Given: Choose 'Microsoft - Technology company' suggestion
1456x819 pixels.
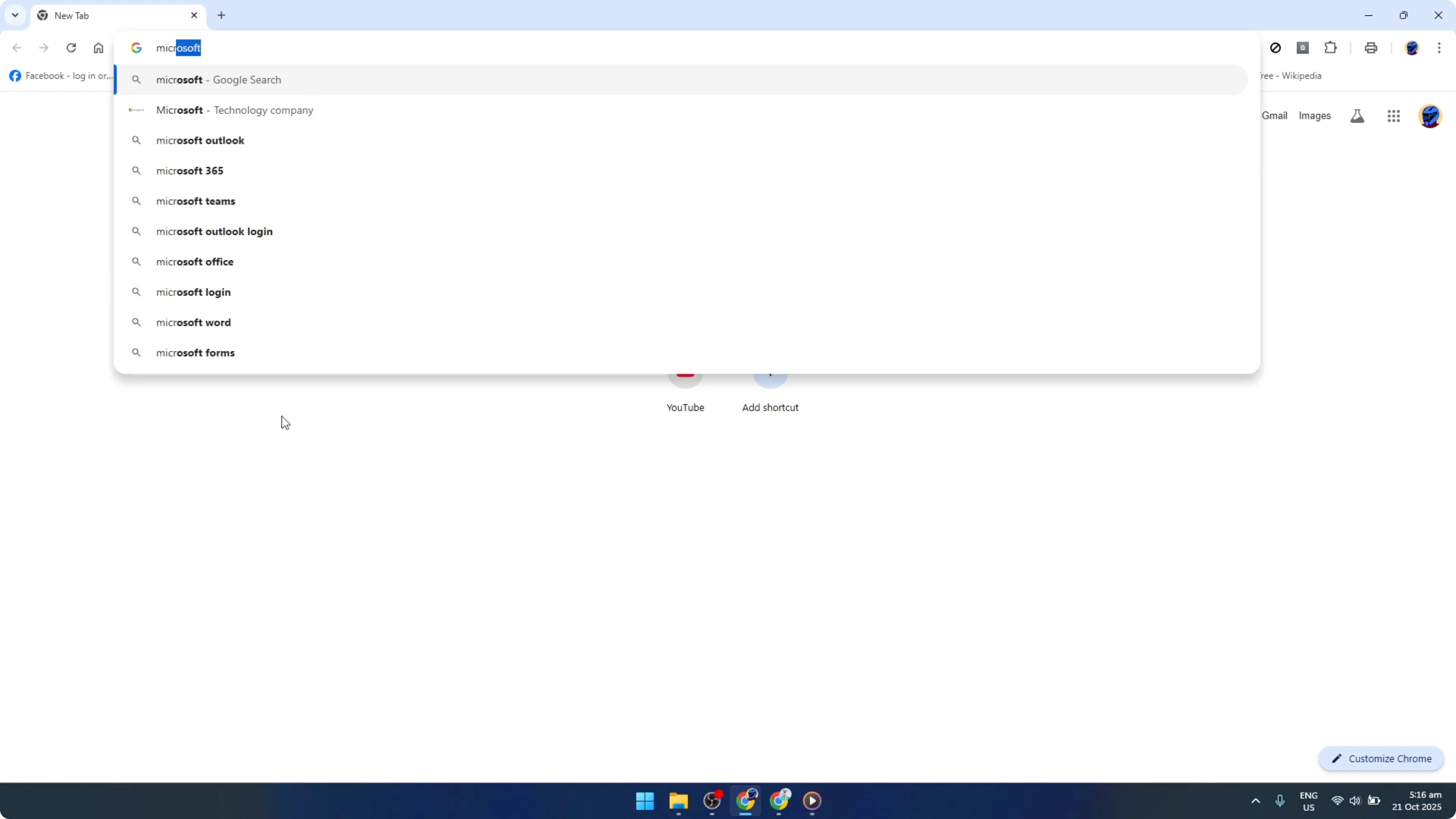Looking at the screenshot, I should coord(681,110).
